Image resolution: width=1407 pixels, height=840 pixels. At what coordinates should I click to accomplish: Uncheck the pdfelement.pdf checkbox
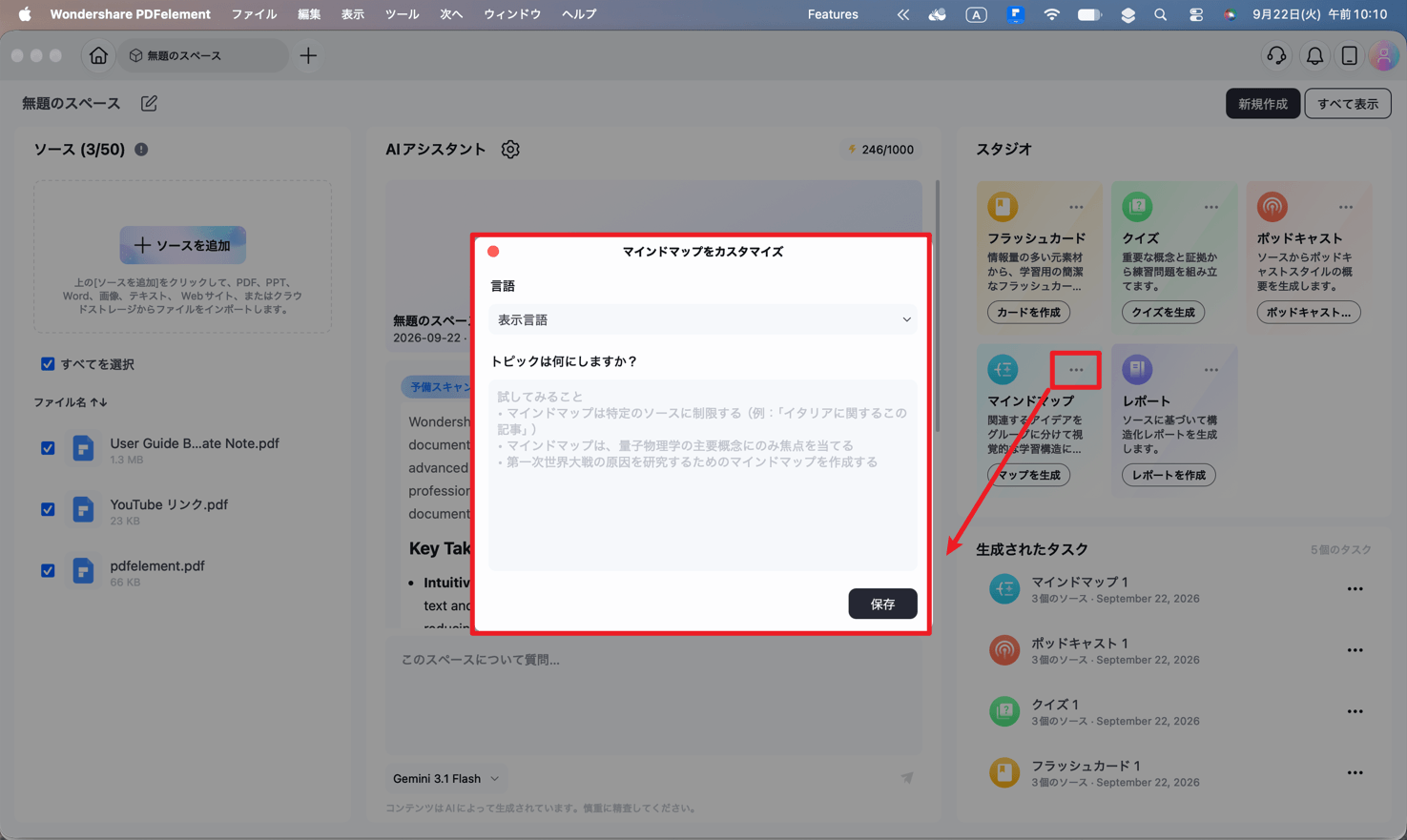pos(48,570)
